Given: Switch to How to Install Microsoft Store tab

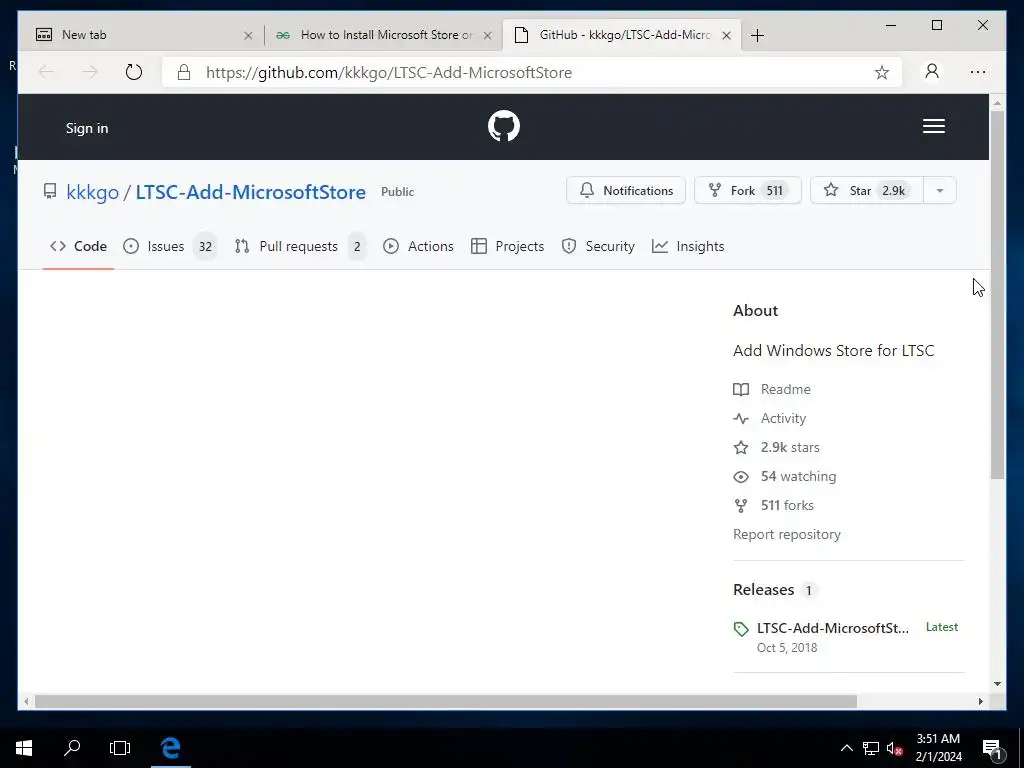Looking at the screenshot, I should (383, 35).
